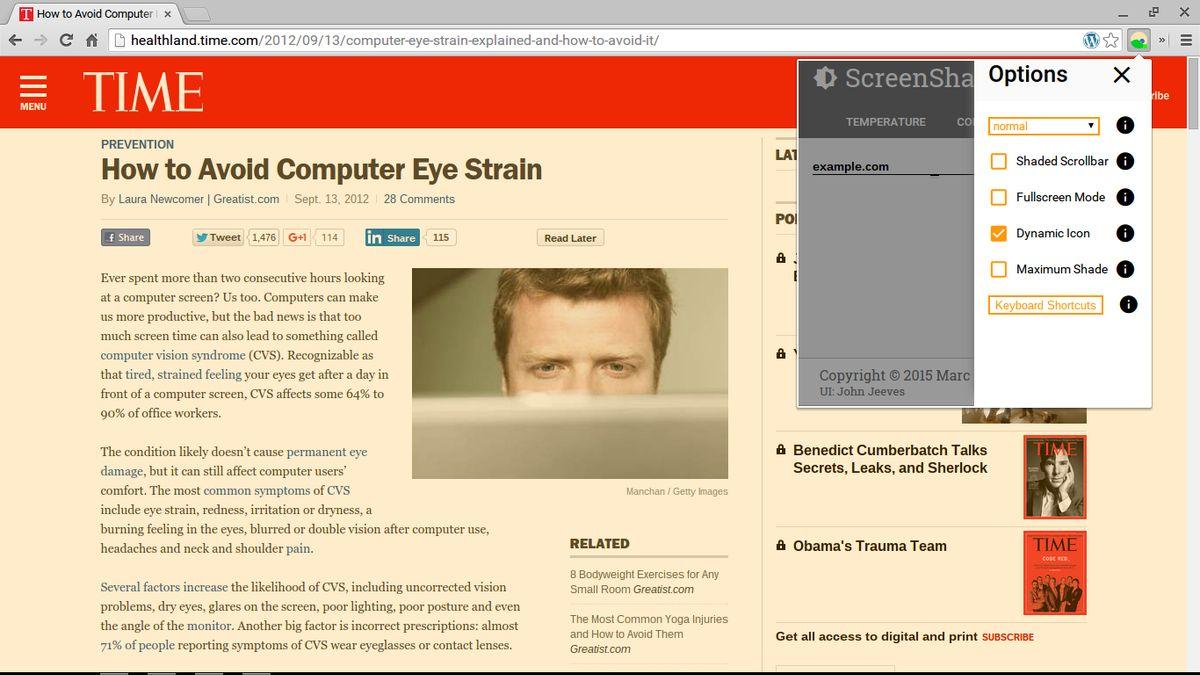Open info icon next to Keyboard Shortcuts

(x=1129, y=305)
